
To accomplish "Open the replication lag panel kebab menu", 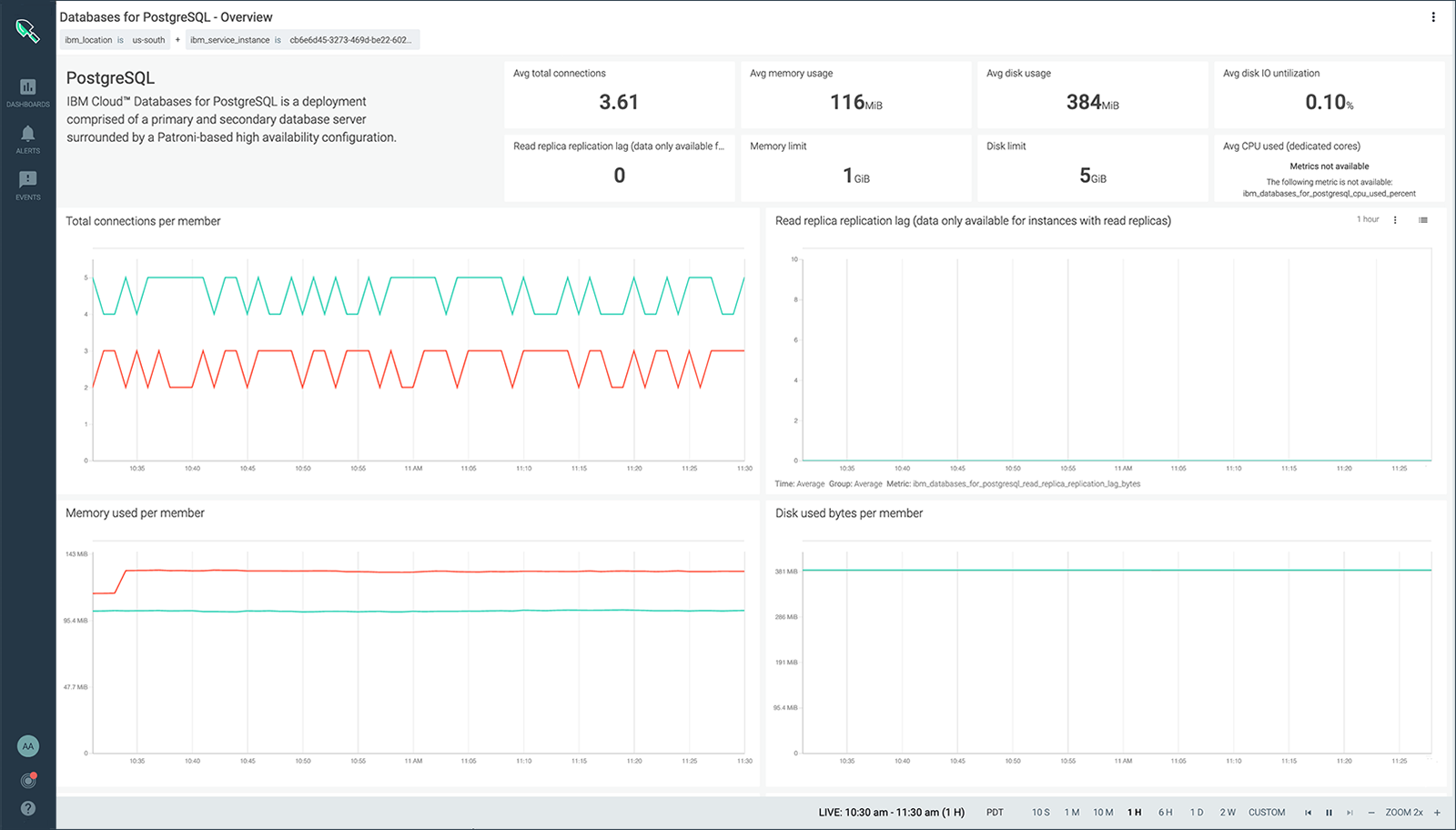I will point(1395,220).
